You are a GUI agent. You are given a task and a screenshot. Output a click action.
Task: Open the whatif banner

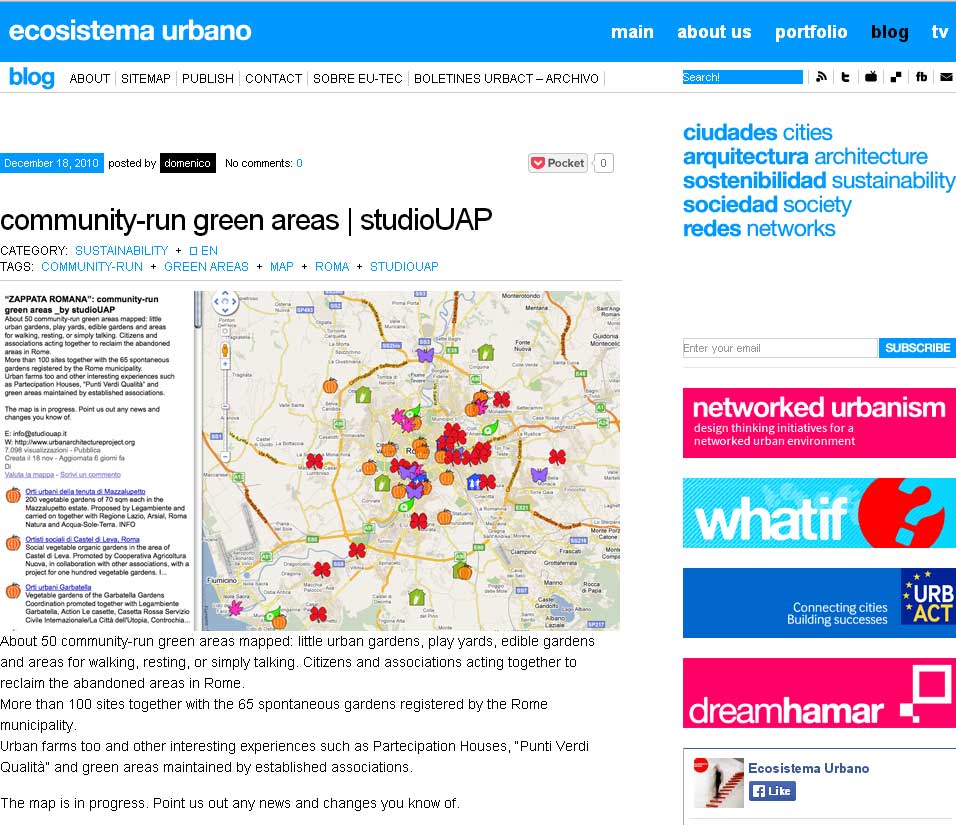[x=819, y=513]
